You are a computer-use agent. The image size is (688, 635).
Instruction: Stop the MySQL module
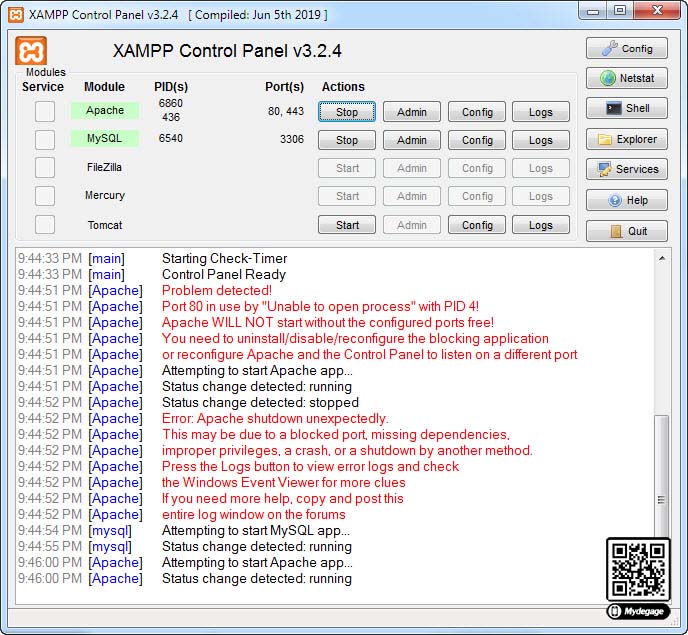347,140
